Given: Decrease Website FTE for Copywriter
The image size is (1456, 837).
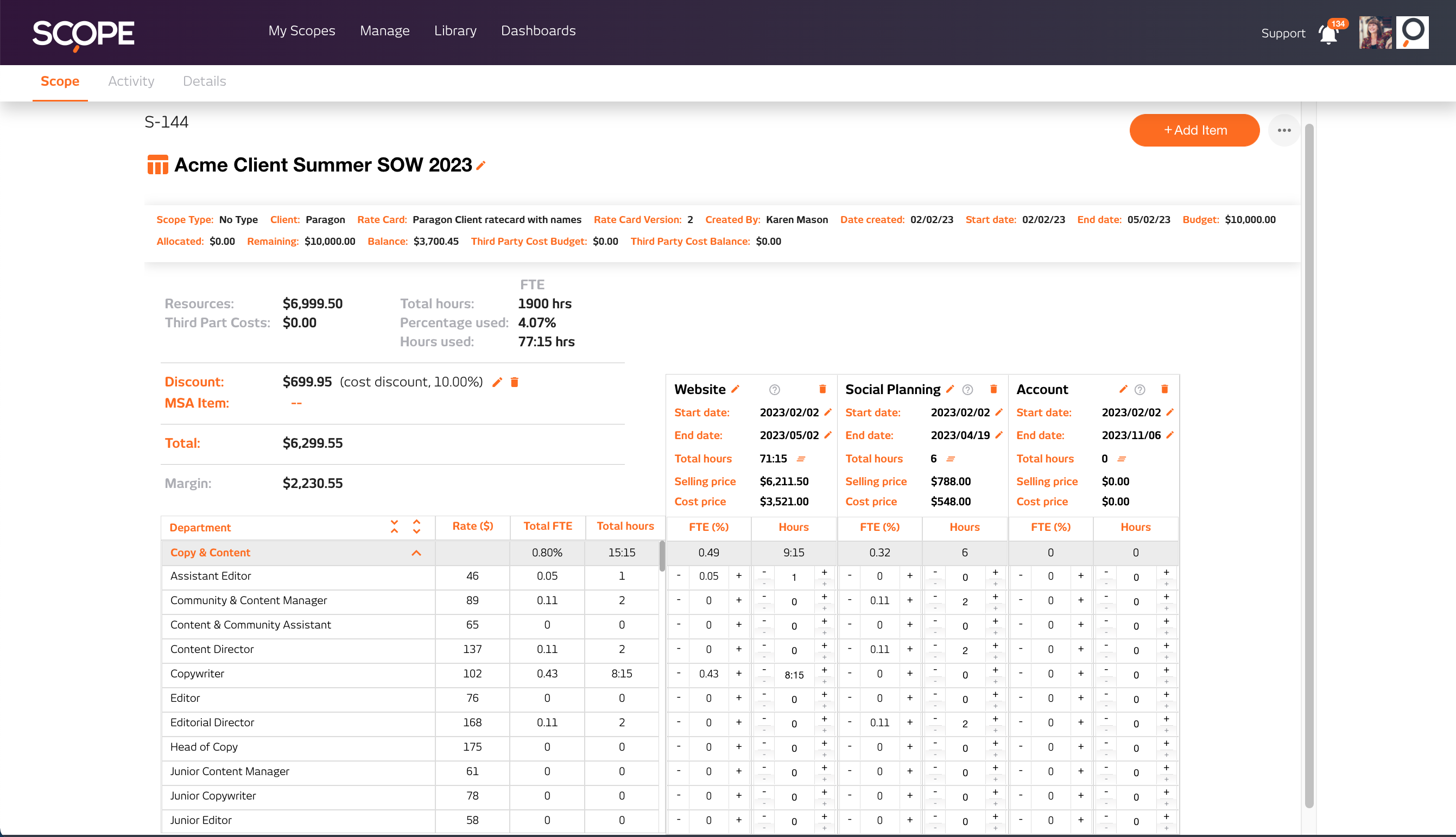Looking at the screenshot, I should (679, 674).
